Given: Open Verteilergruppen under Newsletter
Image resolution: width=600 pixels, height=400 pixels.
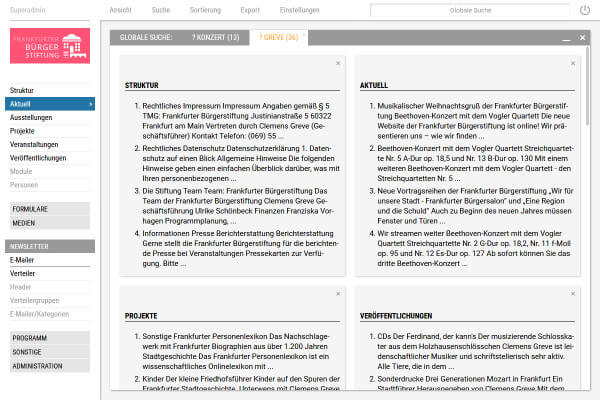Looking at the screenshot, I should [50, 300].
